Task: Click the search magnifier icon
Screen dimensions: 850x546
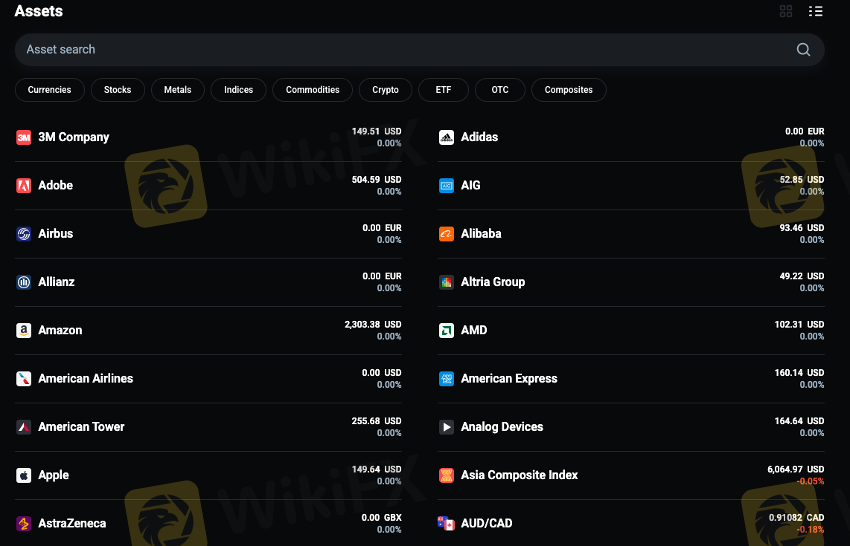Action: (x=803, y=50)
